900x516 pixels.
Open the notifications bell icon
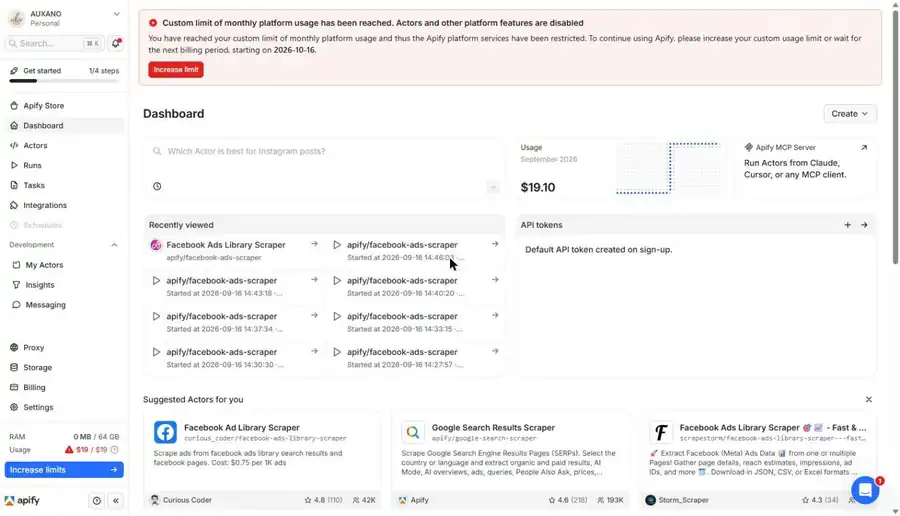(x=115, y=44)
